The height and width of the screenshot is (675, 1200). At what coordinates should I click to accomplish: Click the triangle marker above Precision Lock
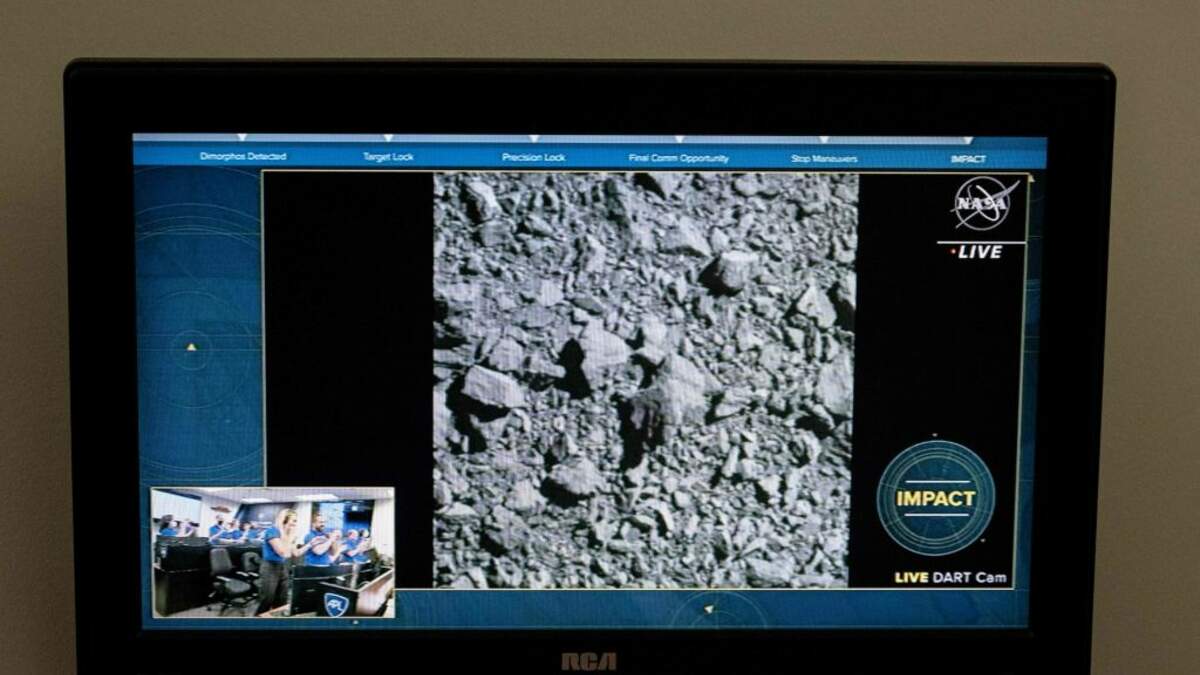point(534,138)
